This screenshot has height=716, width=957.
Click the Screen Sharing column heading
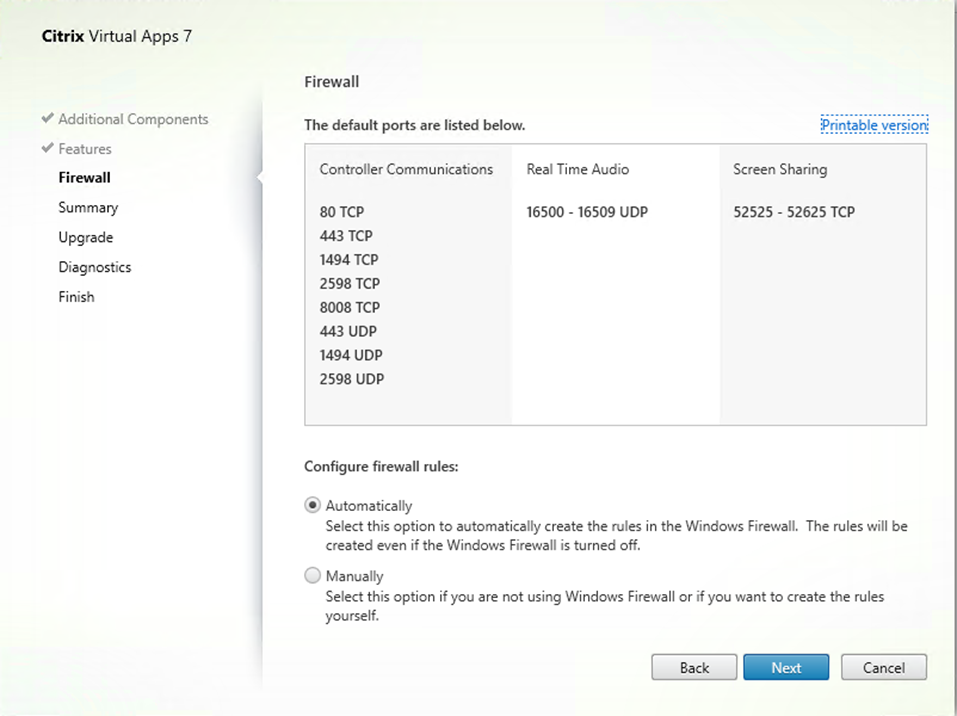pos(780,170)
